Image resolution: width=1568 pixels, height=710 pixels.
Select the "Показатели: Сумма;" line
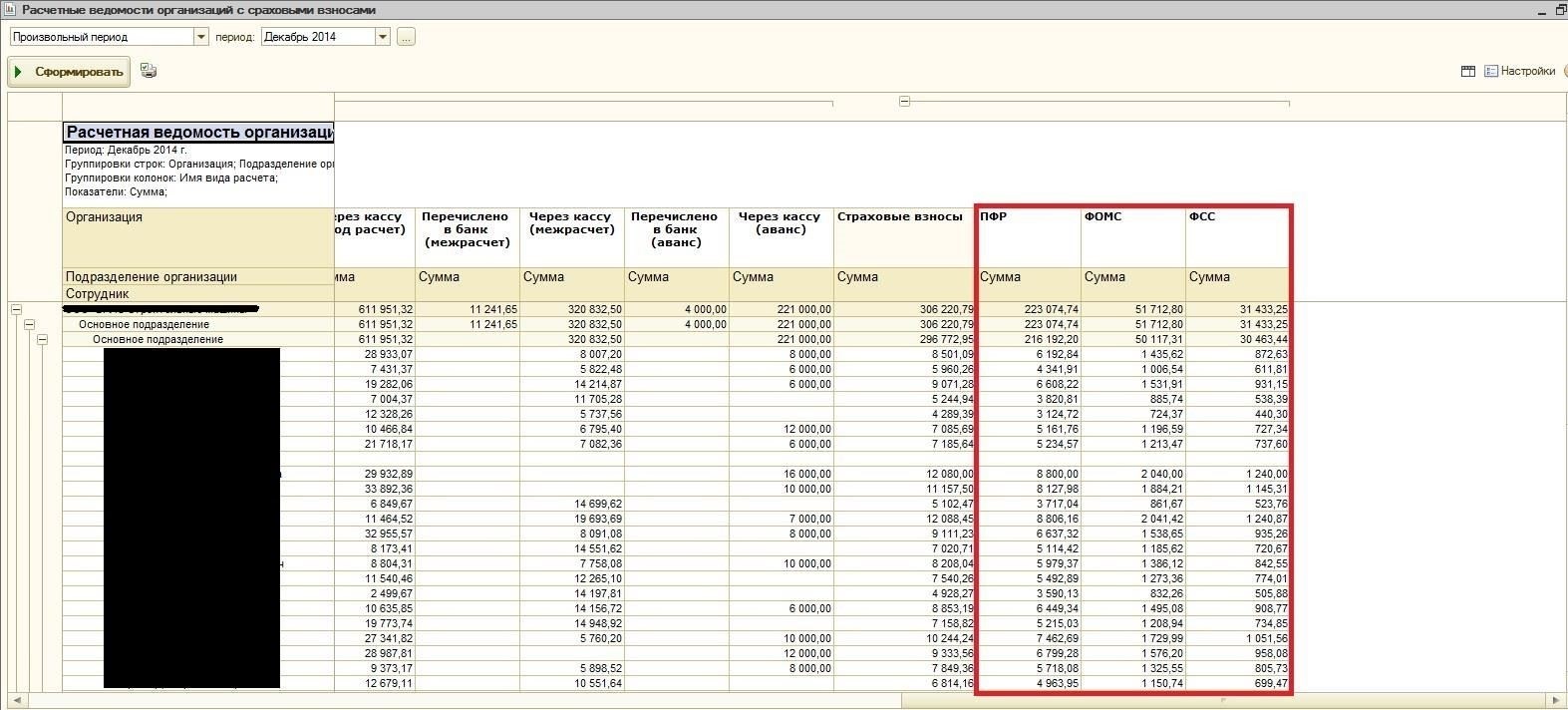coord(116,191)
